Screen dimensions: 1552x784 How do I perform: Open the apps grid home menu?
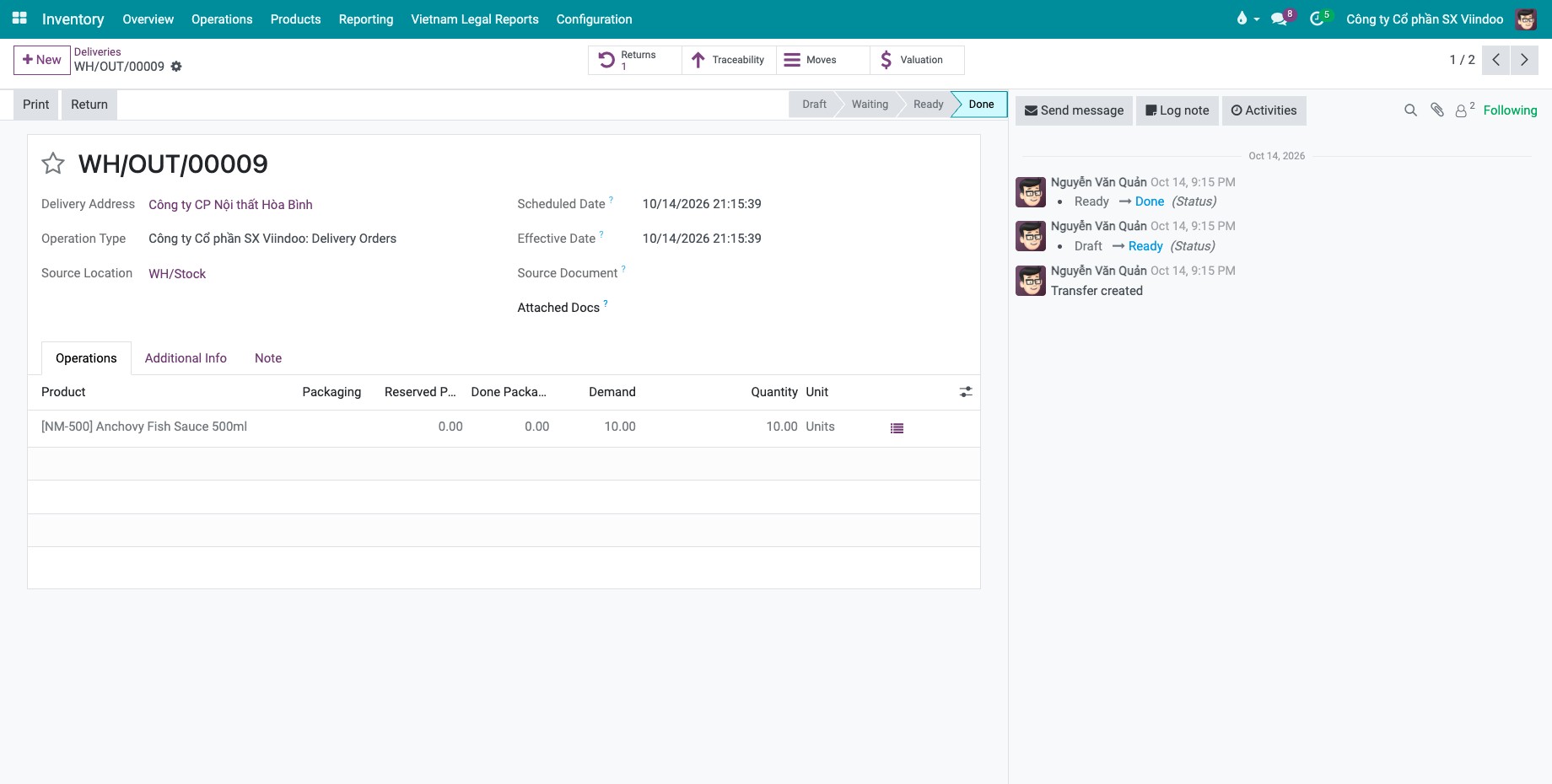(19, 19)
